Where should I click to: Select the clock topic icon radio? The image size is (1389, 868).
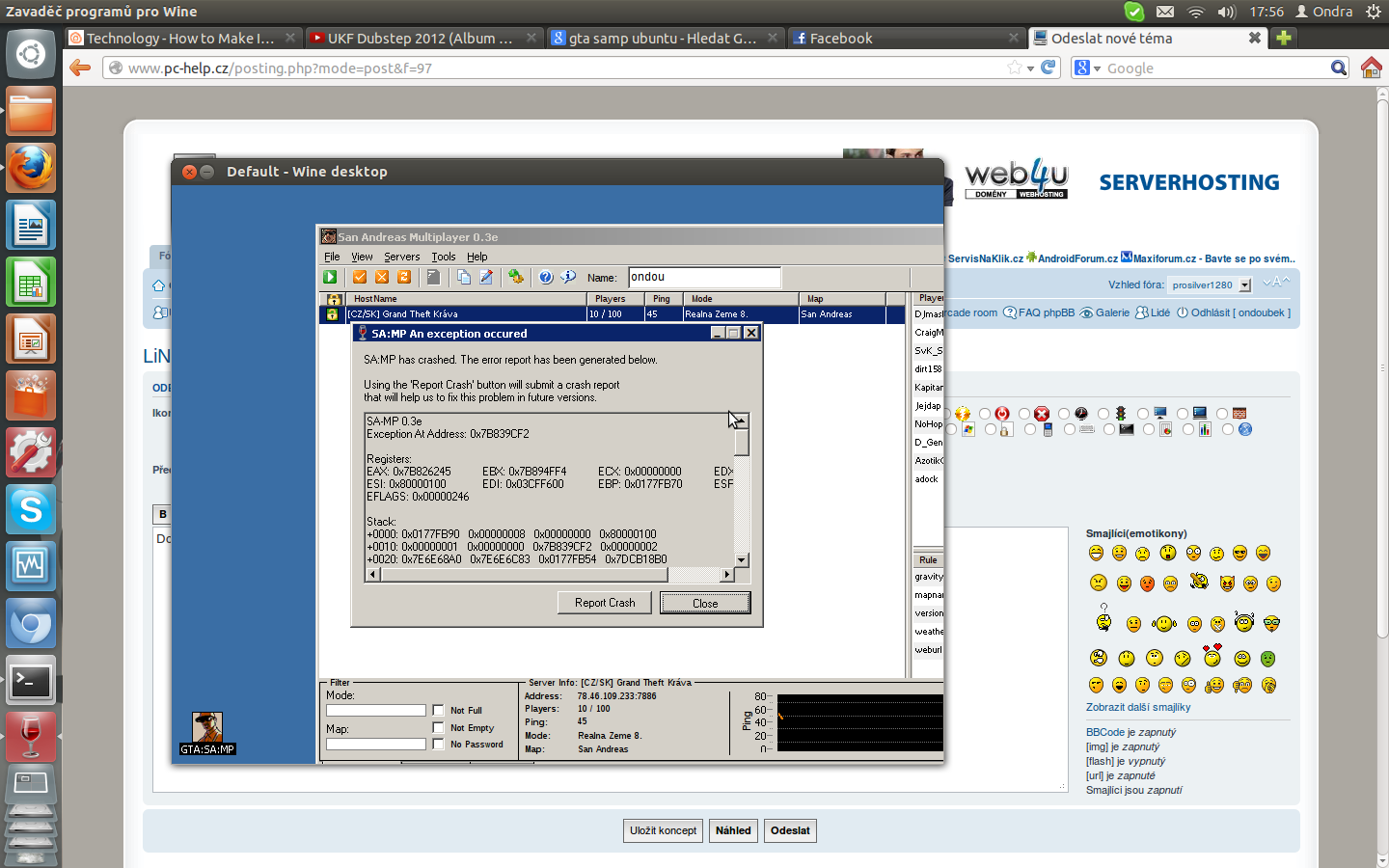click(x=1064, y=414)
